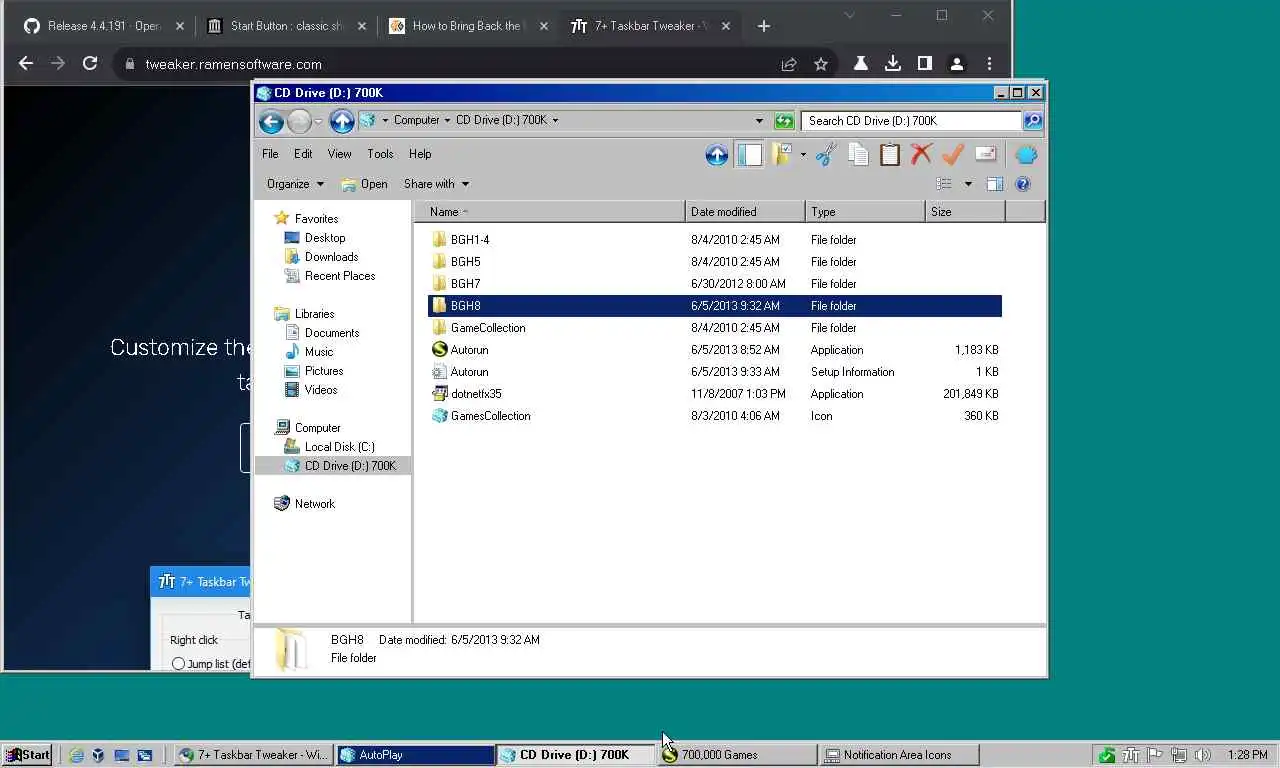This screenshot has width=1280, height=768.
Task: Sort by the Size column header
Action: tap(965, 212)
